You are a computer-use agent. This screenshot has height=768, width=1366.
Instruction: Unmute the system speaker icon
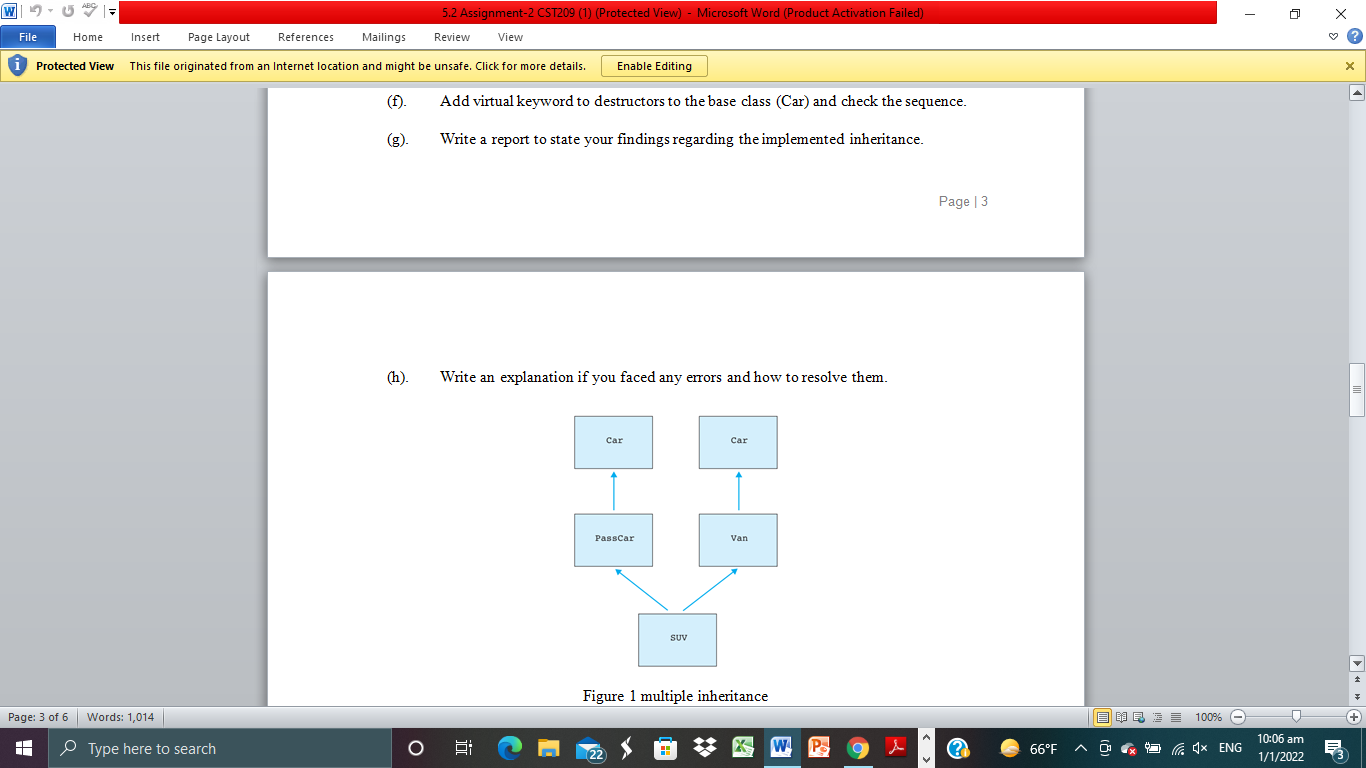tap(1198, 747)
